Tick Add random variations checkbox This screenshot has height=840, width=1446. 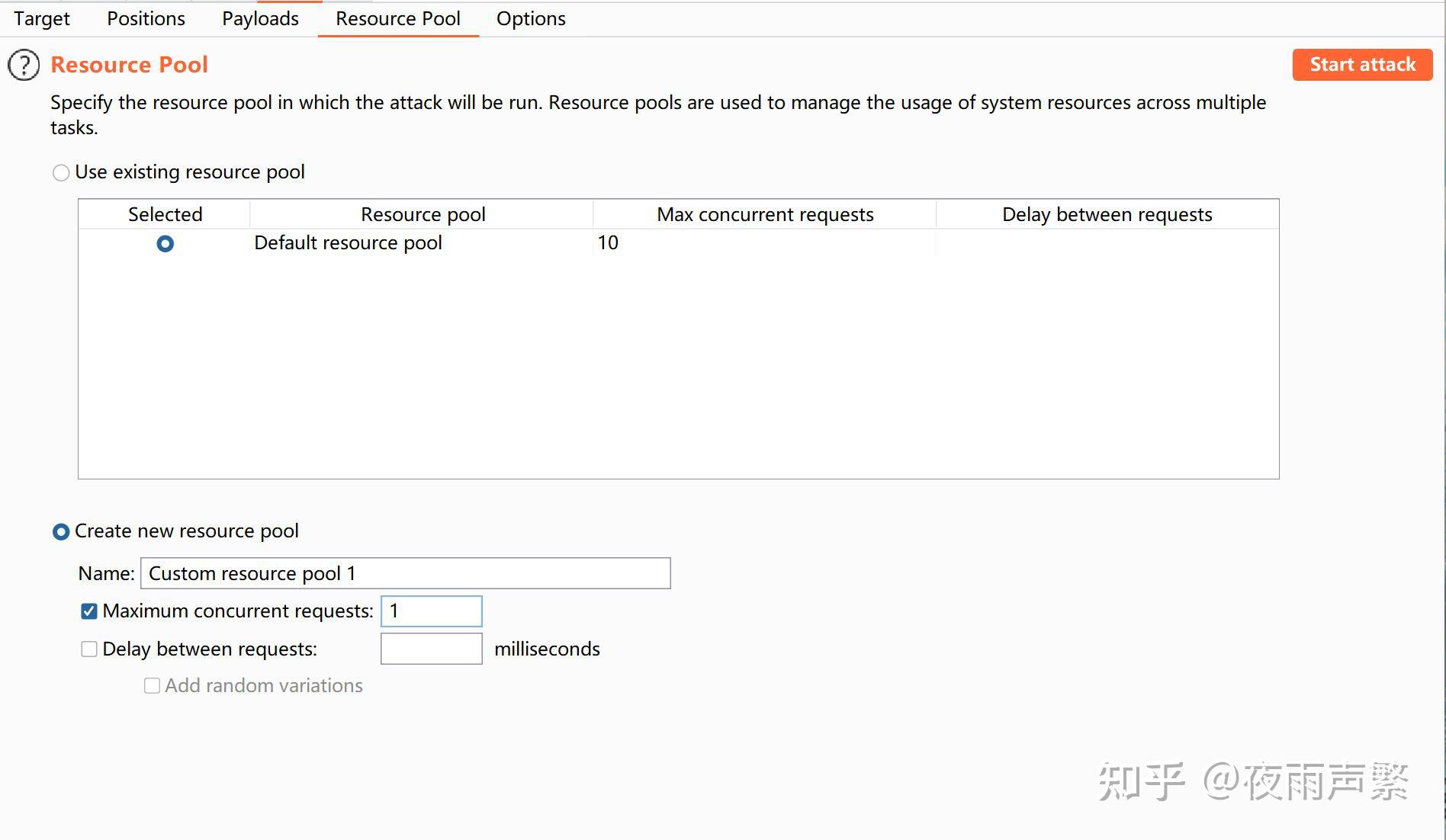point(153,686)
